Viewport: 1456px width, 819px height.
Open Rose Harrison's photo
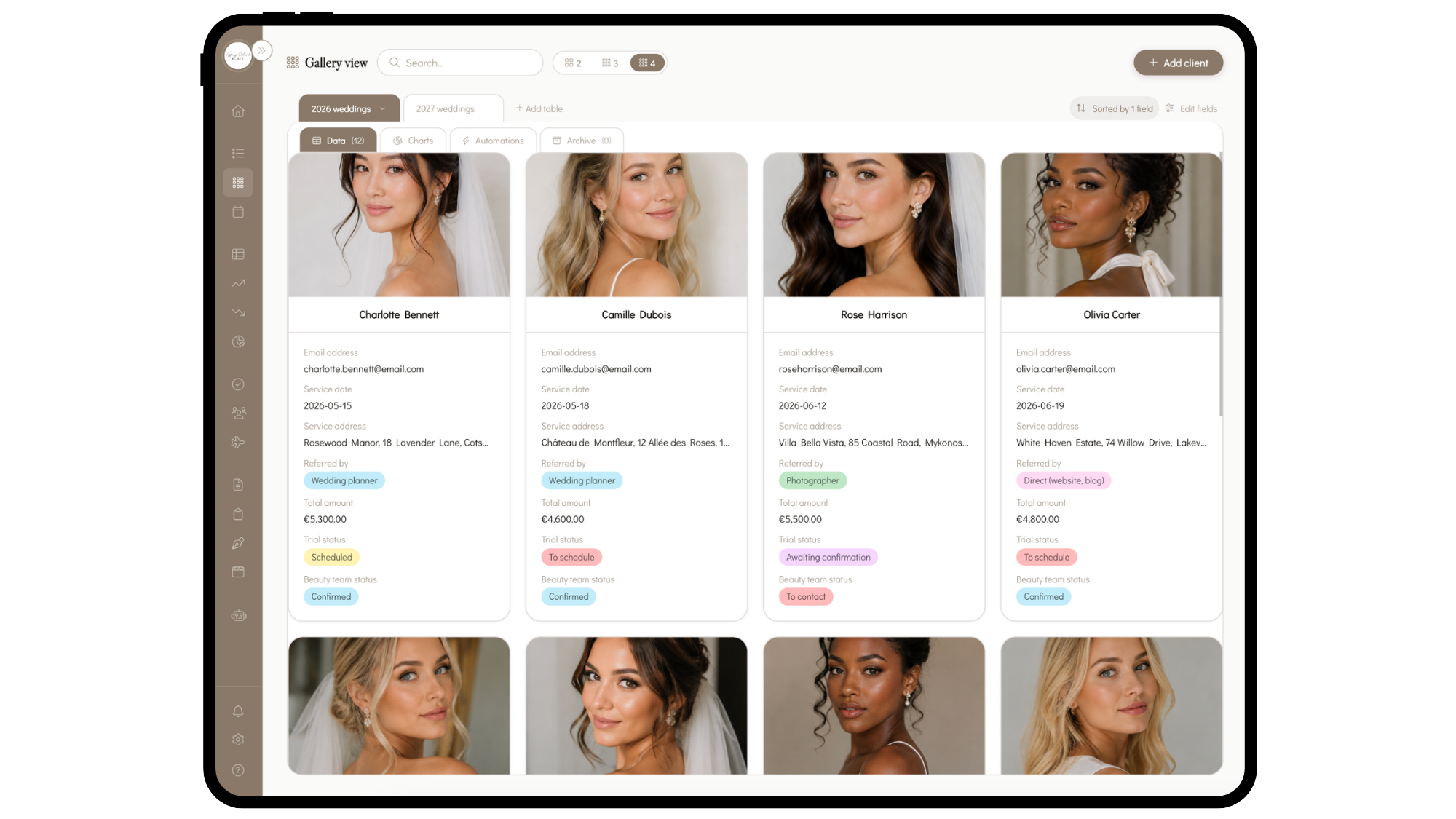pos(874,225)
